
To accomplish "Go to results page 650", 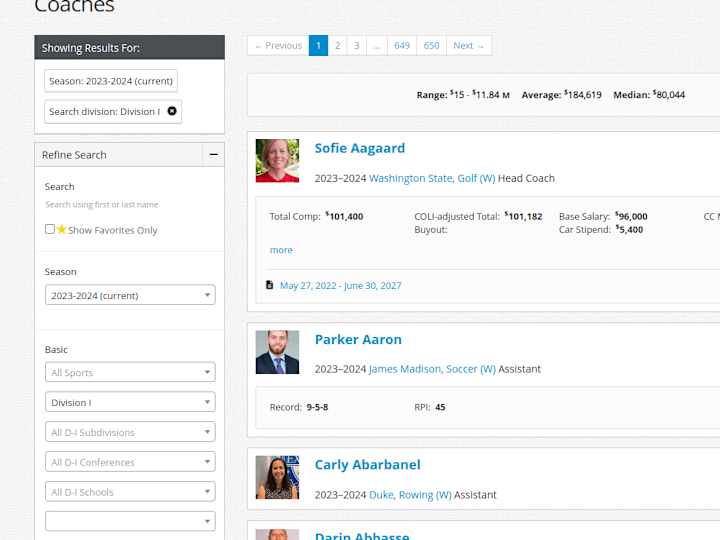I will point(431,45).
